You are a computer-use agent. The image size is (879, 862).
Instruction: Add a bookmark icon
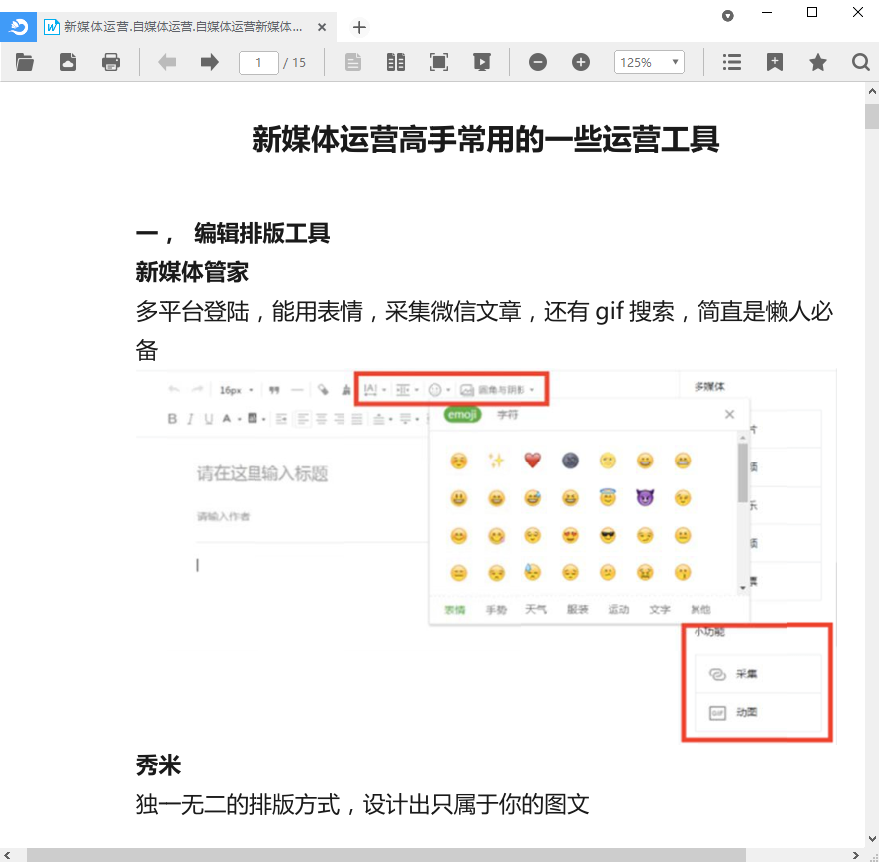click(x=775, y=62)
